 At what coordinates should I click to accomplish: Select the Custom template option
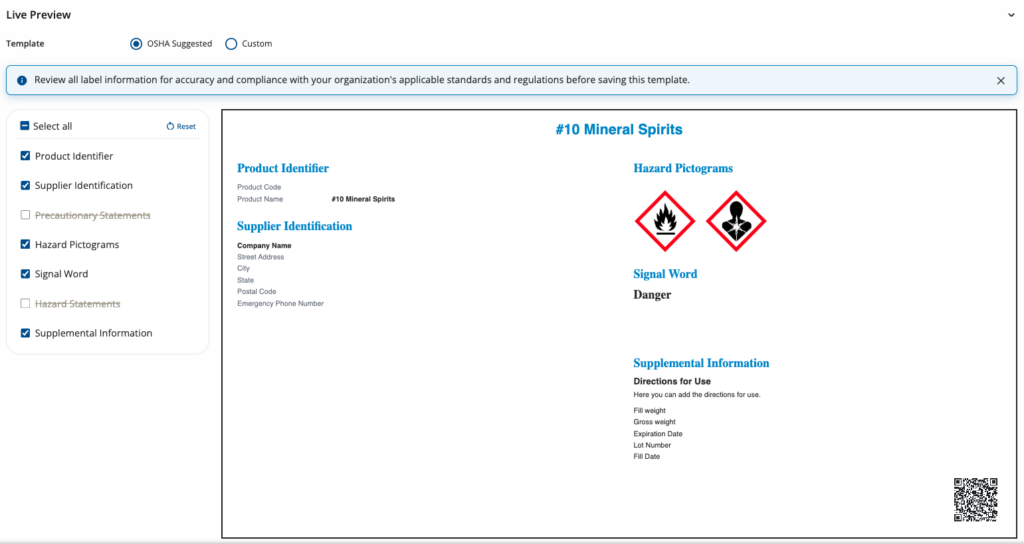point(231,44)
